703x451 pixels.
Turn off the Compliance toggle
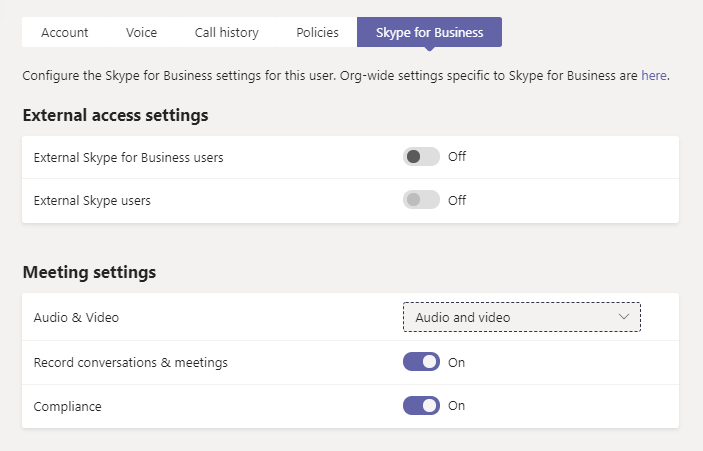pyautogui.click(x=421, y=406)
